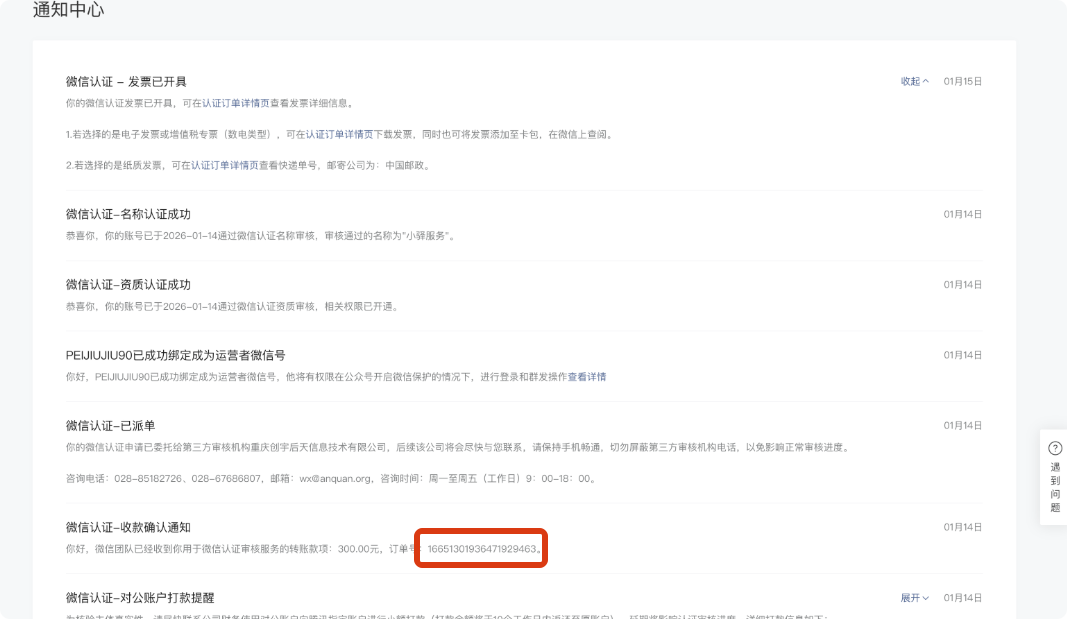Screen dimensions: 1067x619
Task: Open 查看详情 link in operator binding notice
Action: 587,377
